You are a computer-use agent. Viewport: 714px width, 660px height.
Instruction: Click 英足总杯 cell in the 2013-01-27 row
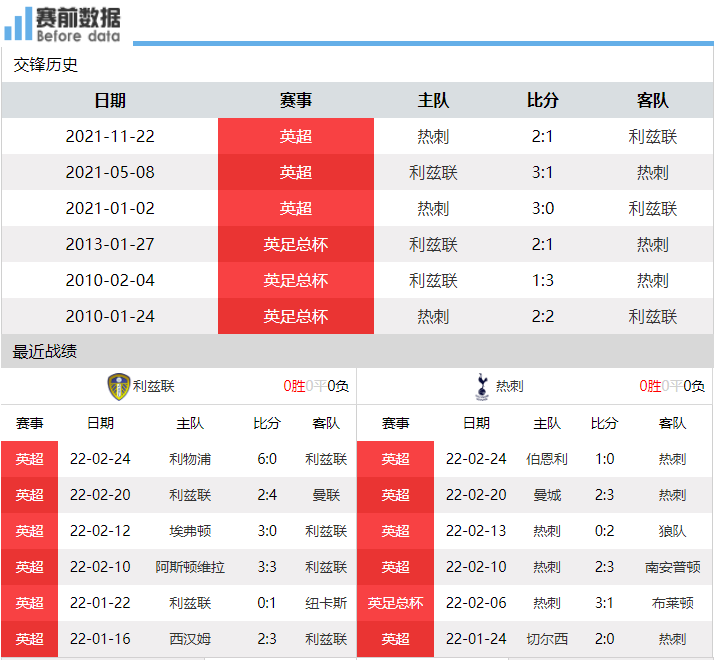click(296, 244)
